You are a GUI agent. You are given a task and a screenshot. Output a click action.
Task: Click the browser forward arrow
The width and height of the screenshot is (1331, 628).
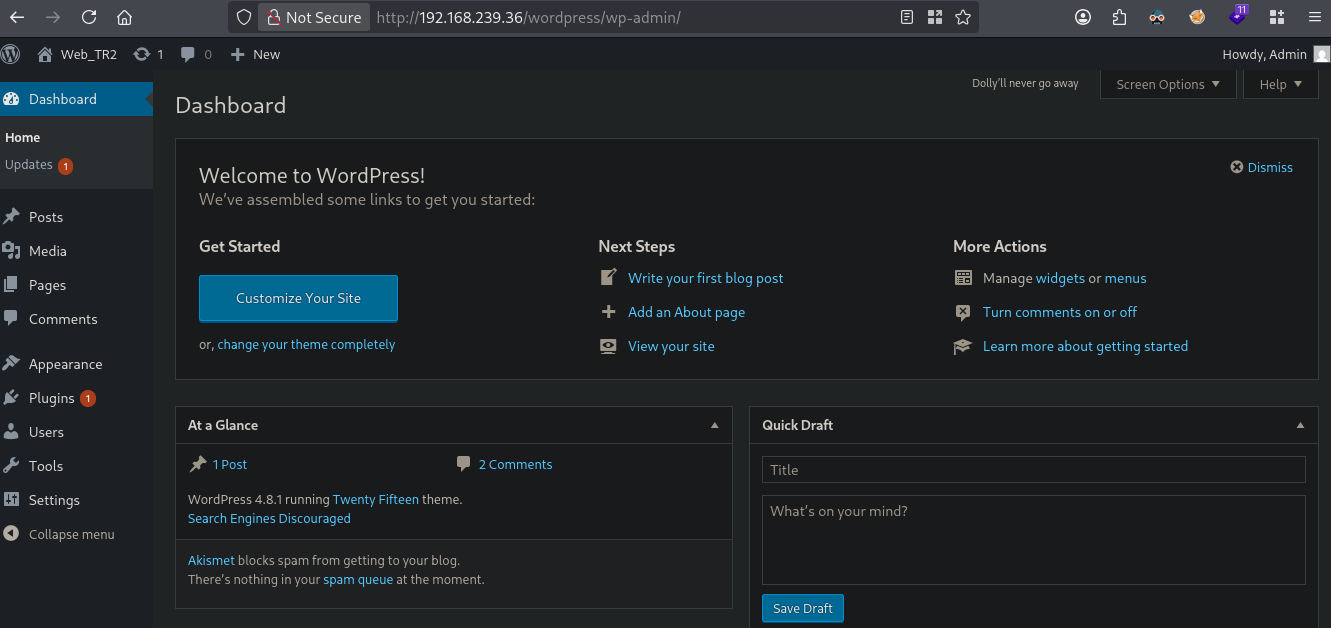click(x=53, y=17)
